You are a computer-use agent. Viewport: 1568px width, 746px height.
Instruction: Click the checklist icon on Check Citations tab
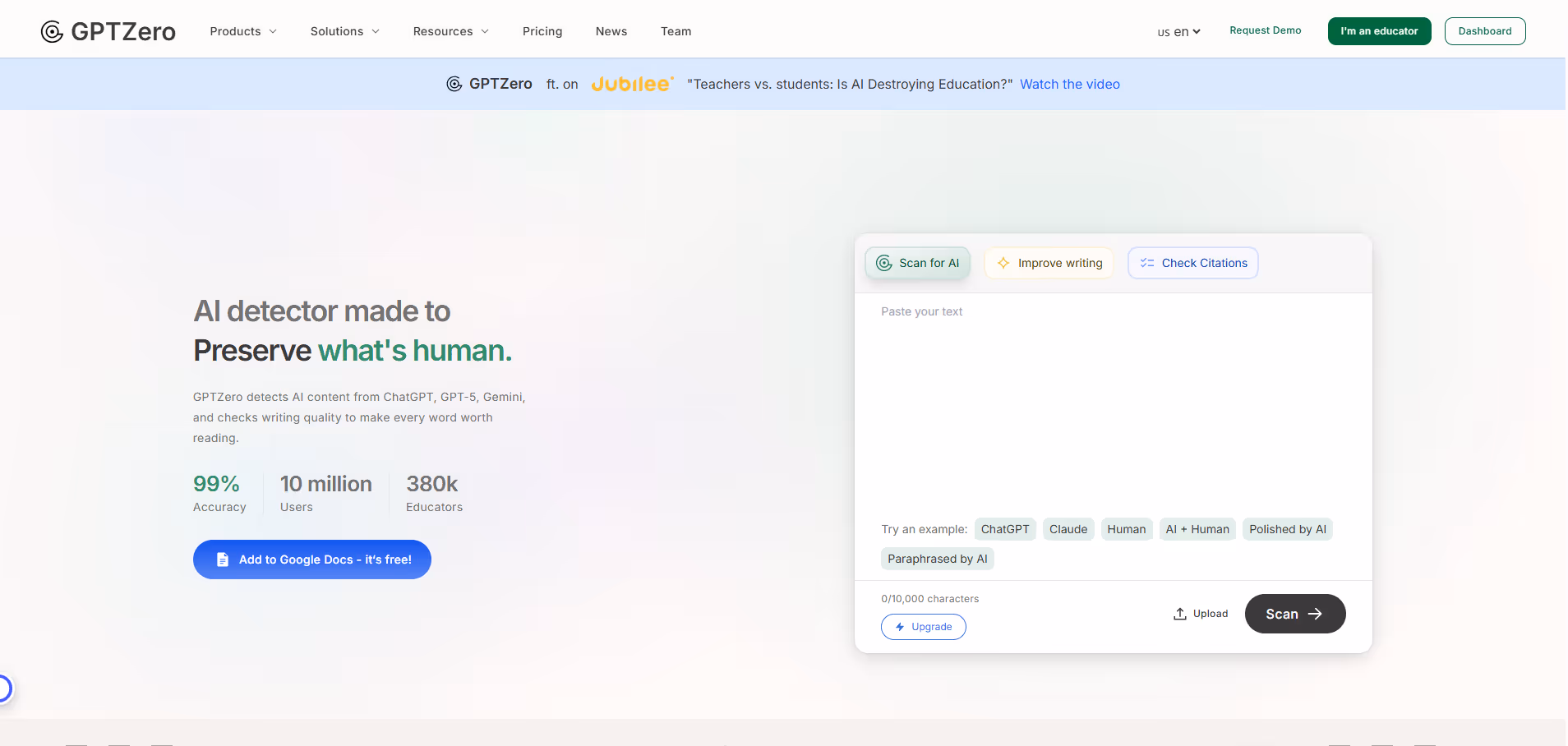pyautogui.click(x=1148, y=263)
